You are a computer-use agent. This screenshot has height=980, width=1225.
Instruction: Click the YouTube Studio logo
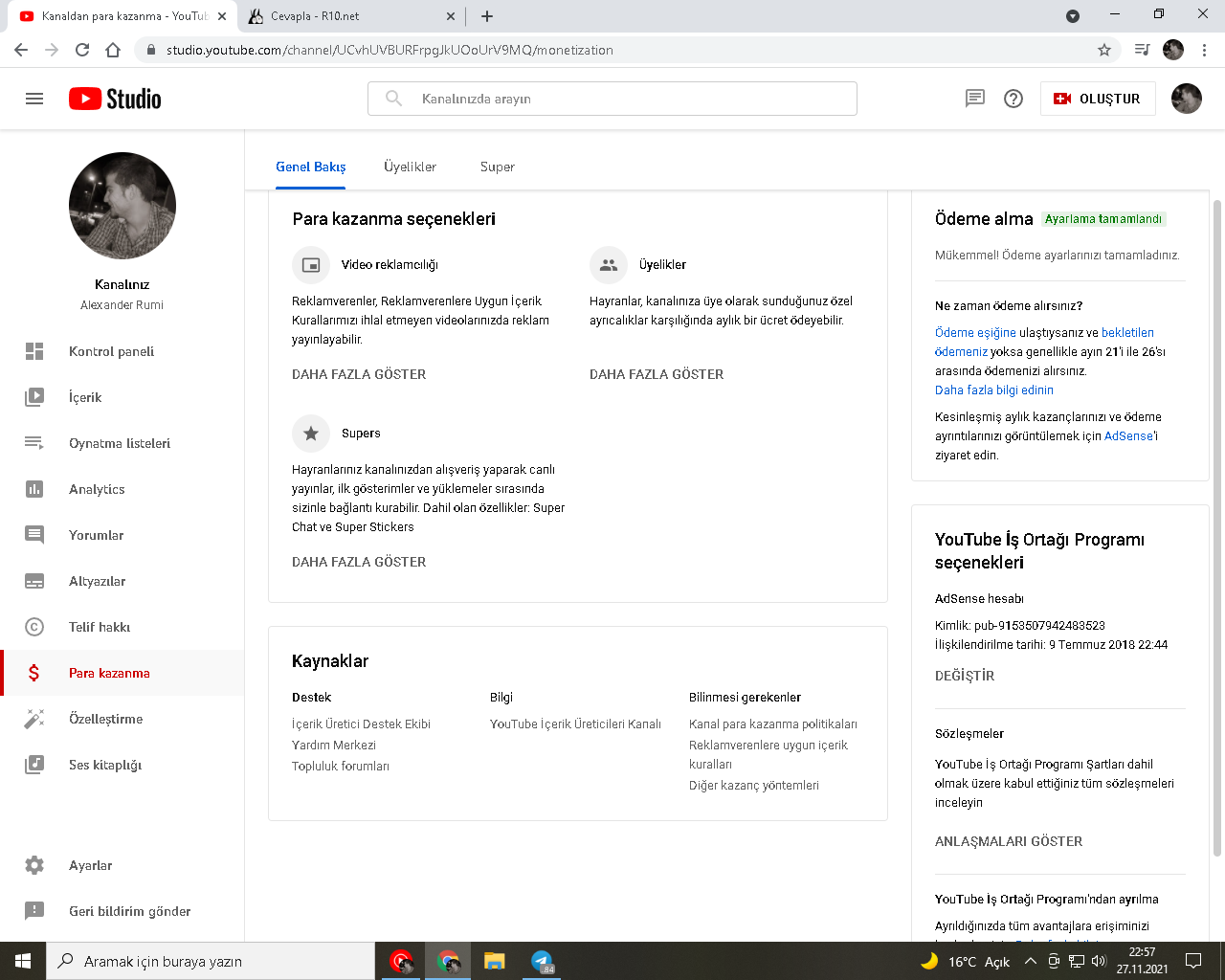[115, 99]
